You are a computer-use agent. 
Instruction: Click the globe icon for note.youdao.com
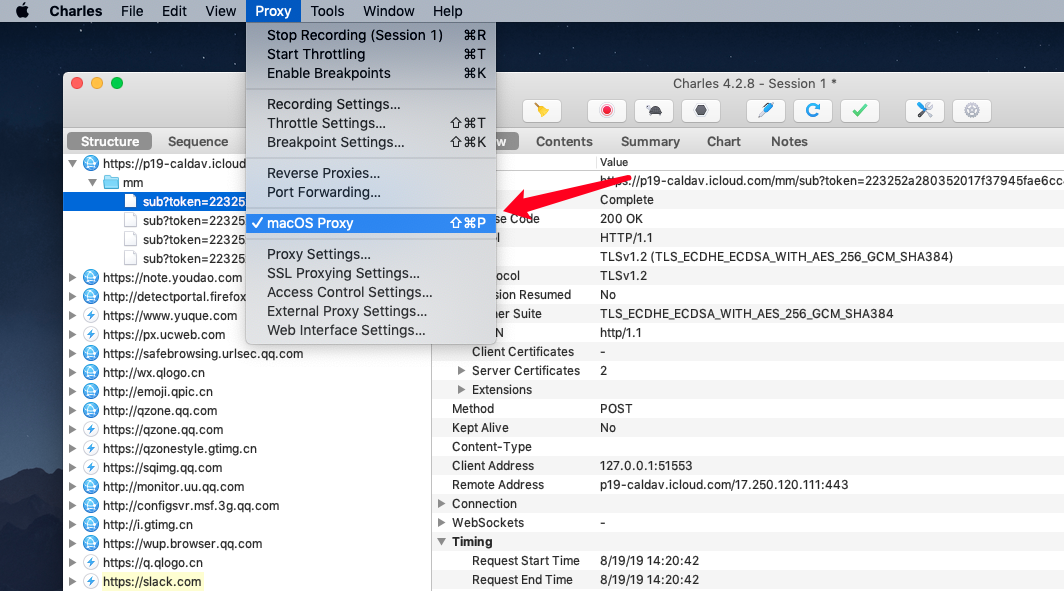[91, 278]
